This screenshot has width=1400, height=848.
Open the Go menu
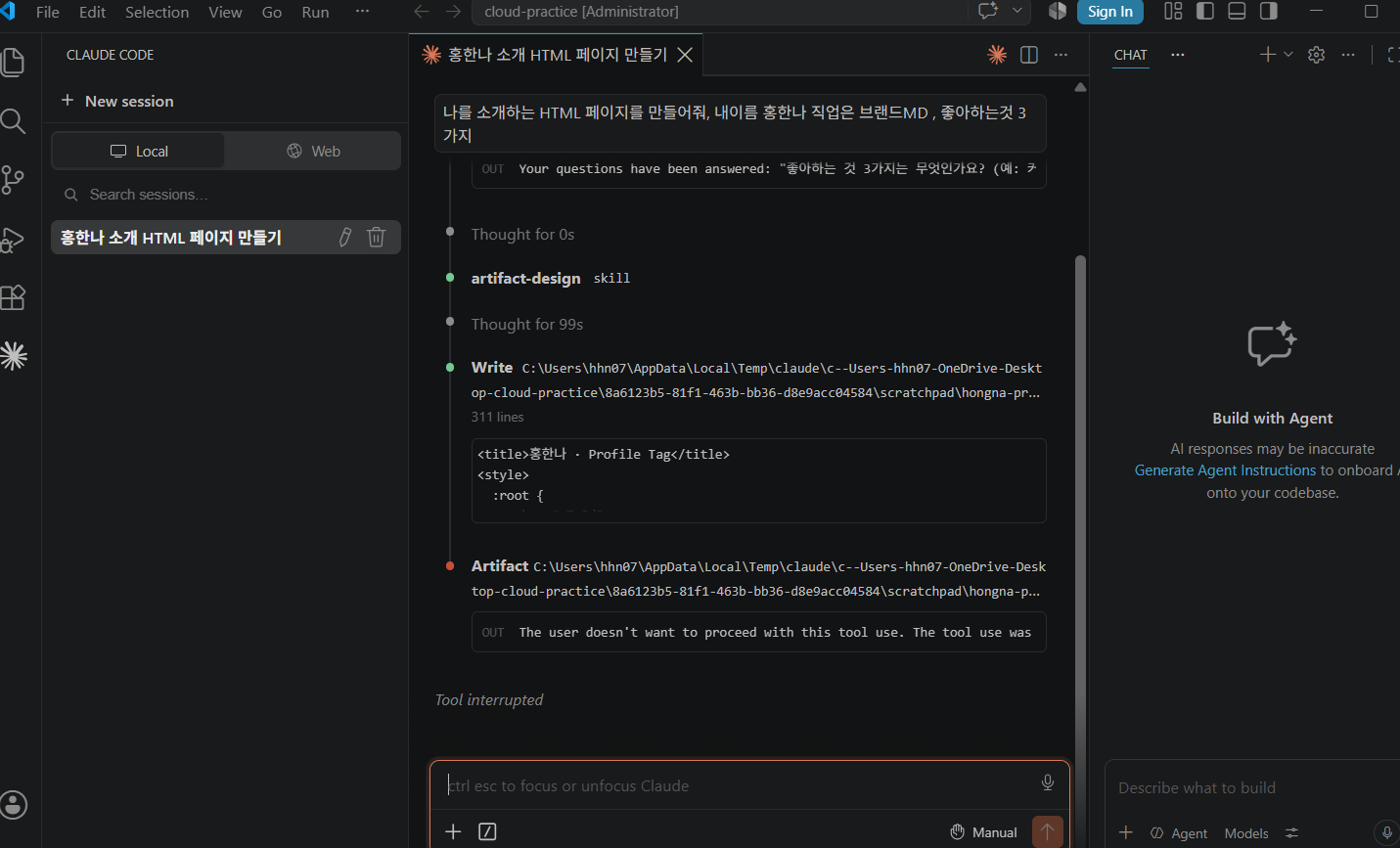[x=272, y=12]
